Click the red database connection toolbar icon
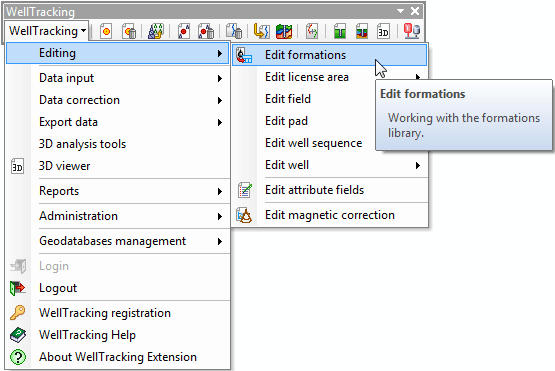555x371 pixels. 412,31
